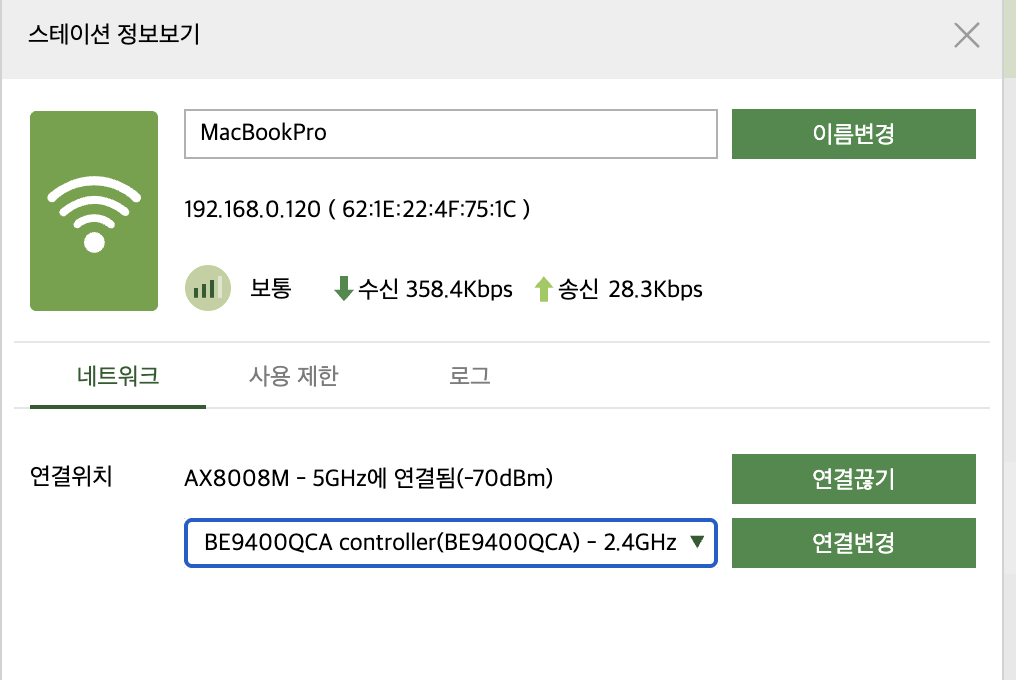Click the AX8008M 5GHz connection status text
1016x680 pixels.
point(369,478)
